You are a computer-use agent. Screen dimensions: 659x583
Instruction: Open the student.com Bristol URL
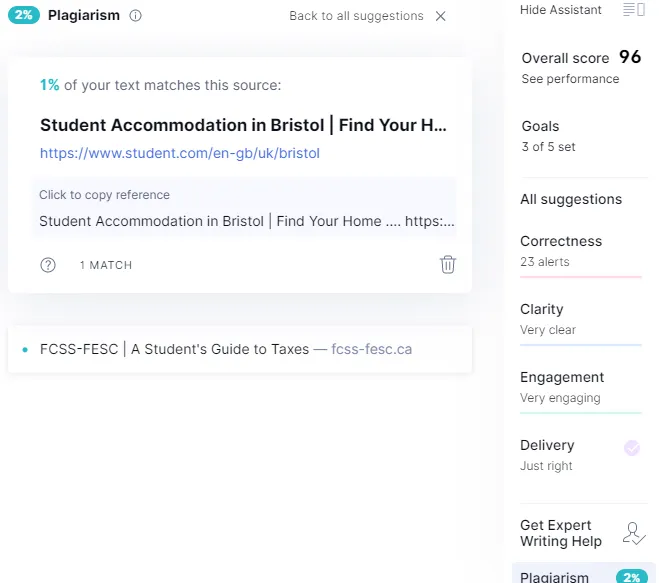click(x=180, y=153)
